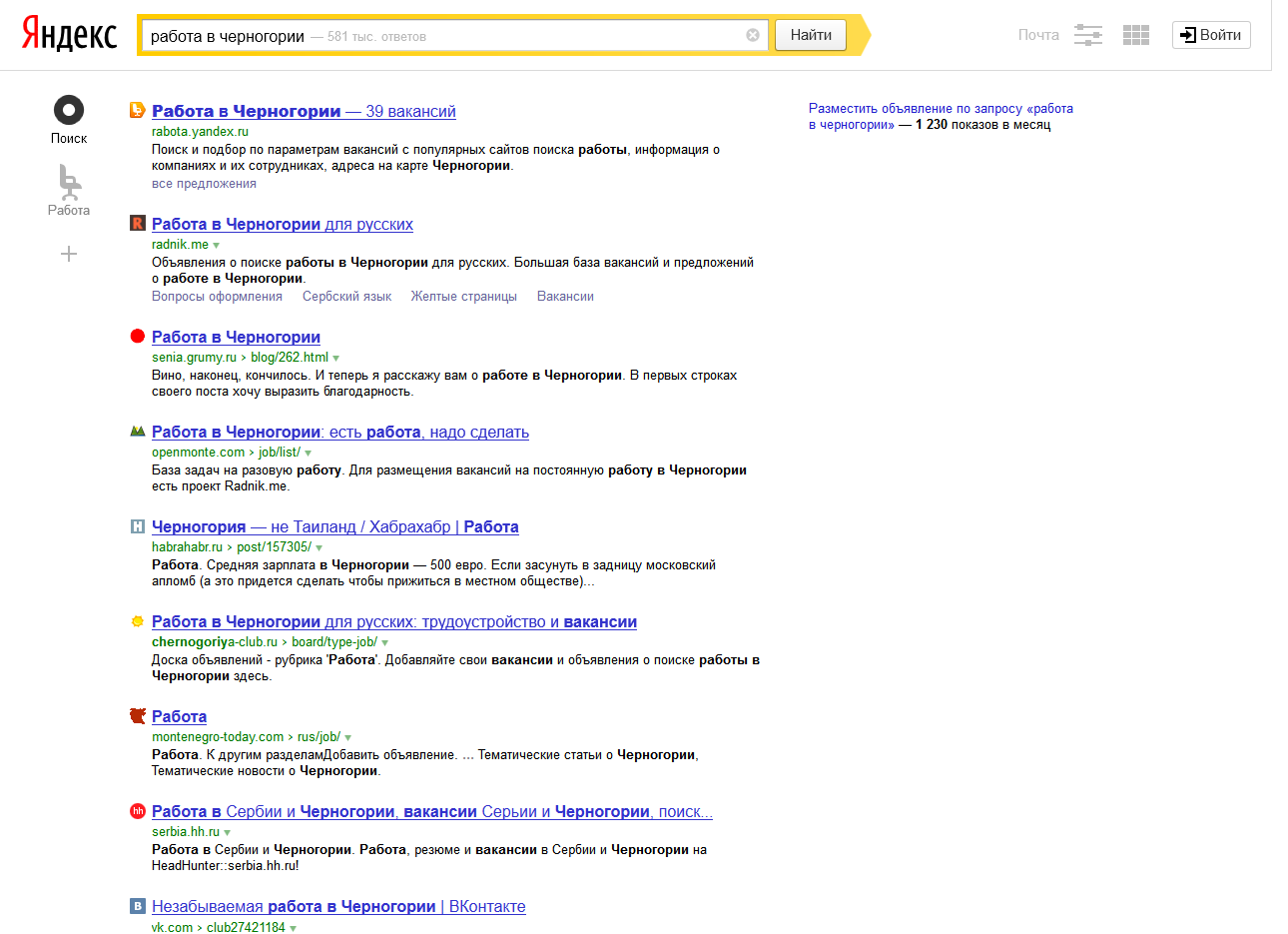Viewport: 1288px width, 934px height.
Task: Expand the habrahabr.ru post/157305 dropdown arrow
Action: point(320,547)
